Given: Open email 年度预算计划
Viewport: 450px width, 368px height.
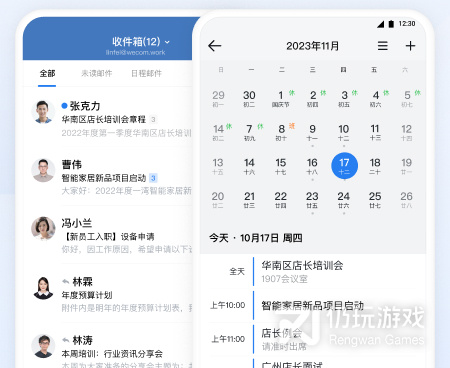Looking at the screenshot, I should [87, 295].
